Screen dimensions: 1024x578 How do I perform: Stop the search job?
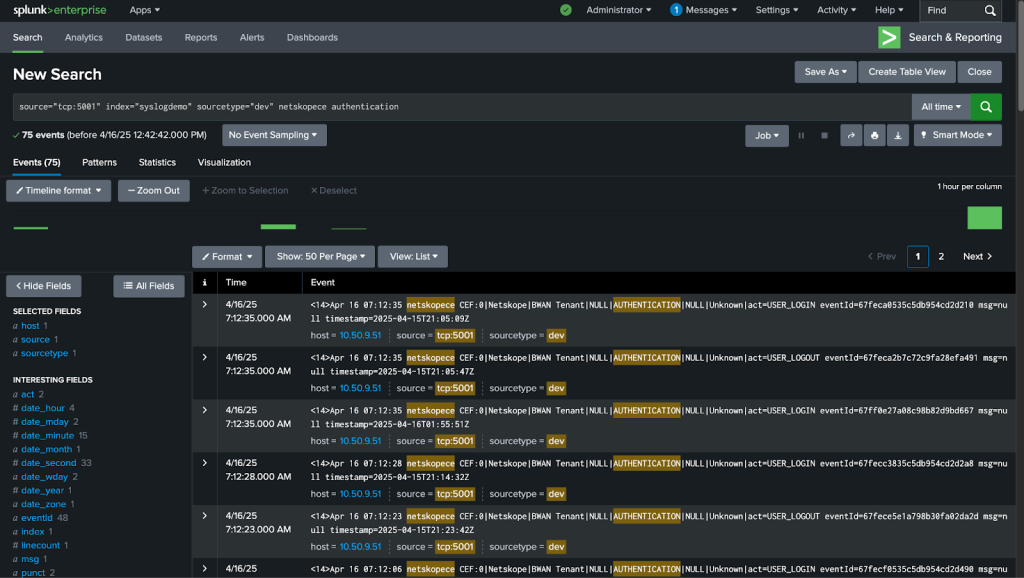[824, 135]
